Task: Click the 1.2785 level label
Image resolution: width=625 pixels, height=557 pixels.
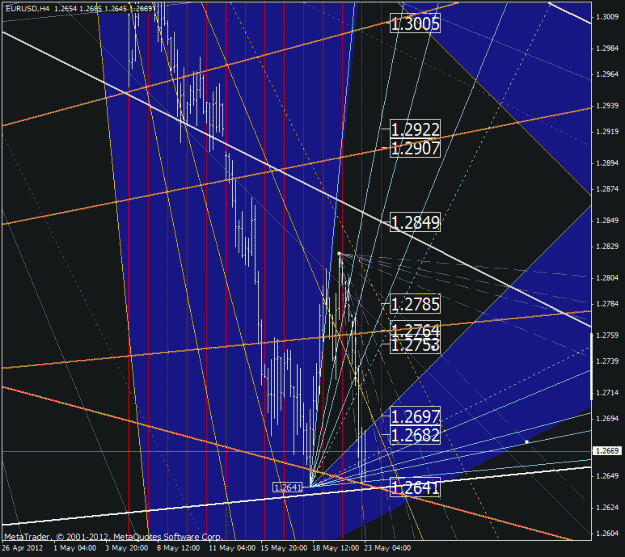Action: pyautogui.click(x=415, y=304)
